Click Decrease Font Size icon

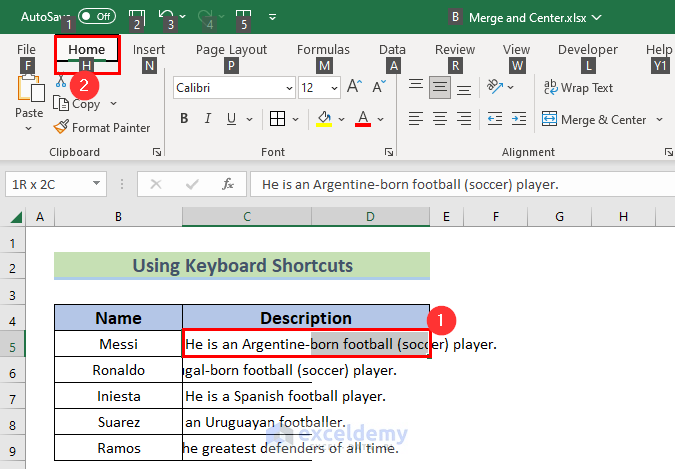tap(379, 87)
